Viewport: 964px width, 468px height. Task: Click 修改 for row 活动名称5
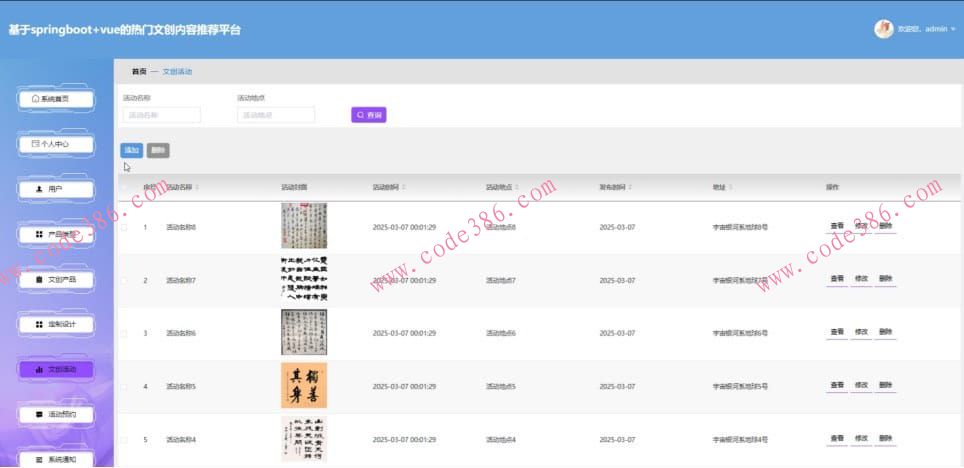coord(861,386)
